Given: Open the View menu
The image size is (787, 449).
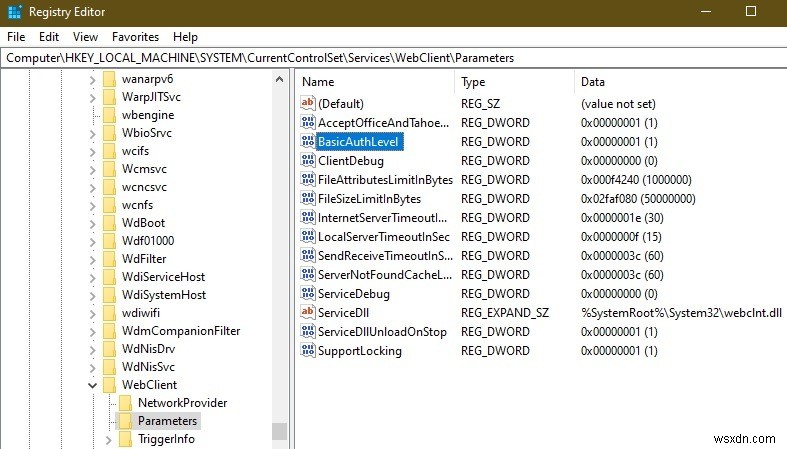Looking at the screenshot, I should coord(85,37).
